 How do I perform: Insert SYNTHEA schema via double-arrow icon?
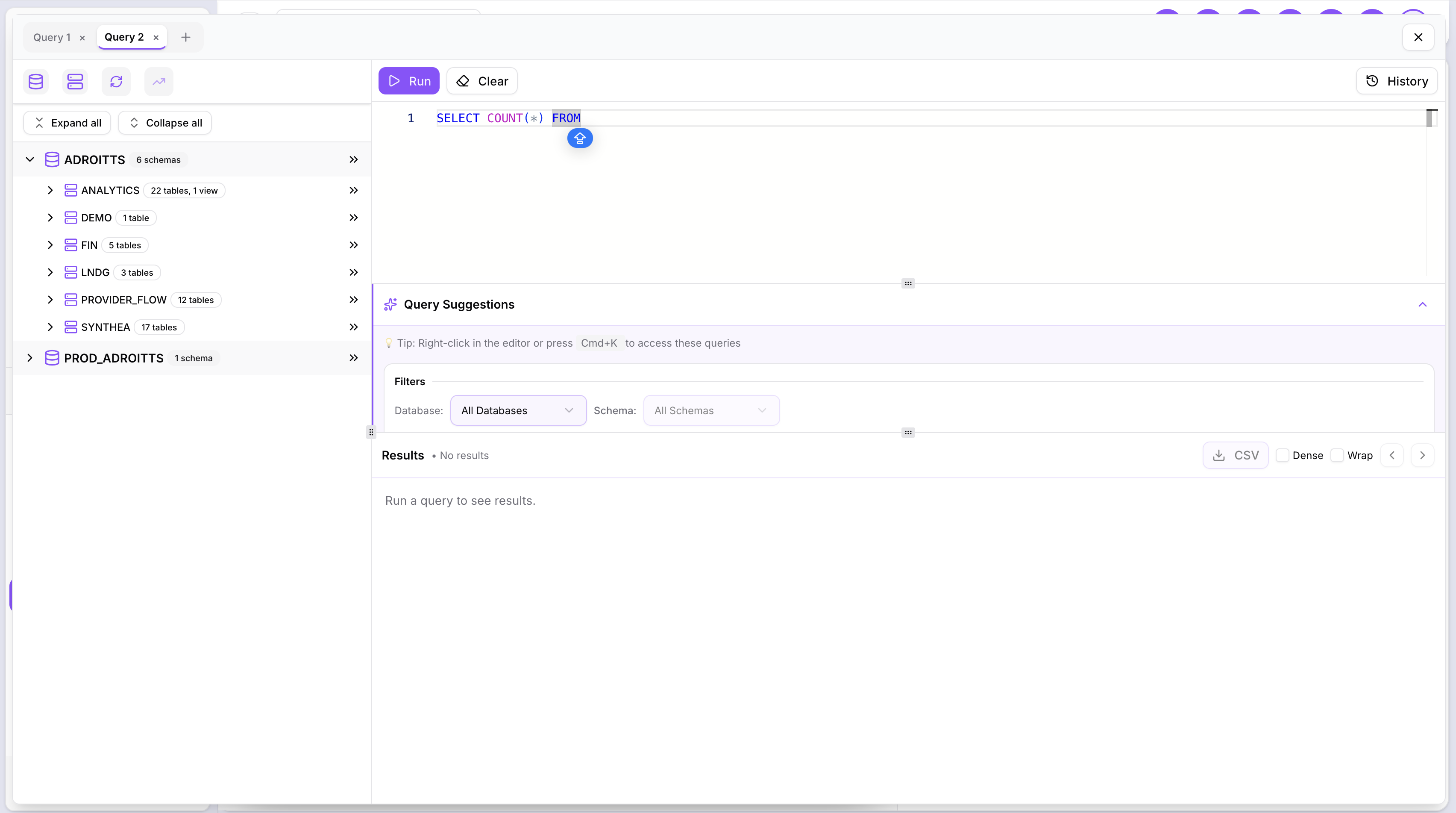click(354, 327)
